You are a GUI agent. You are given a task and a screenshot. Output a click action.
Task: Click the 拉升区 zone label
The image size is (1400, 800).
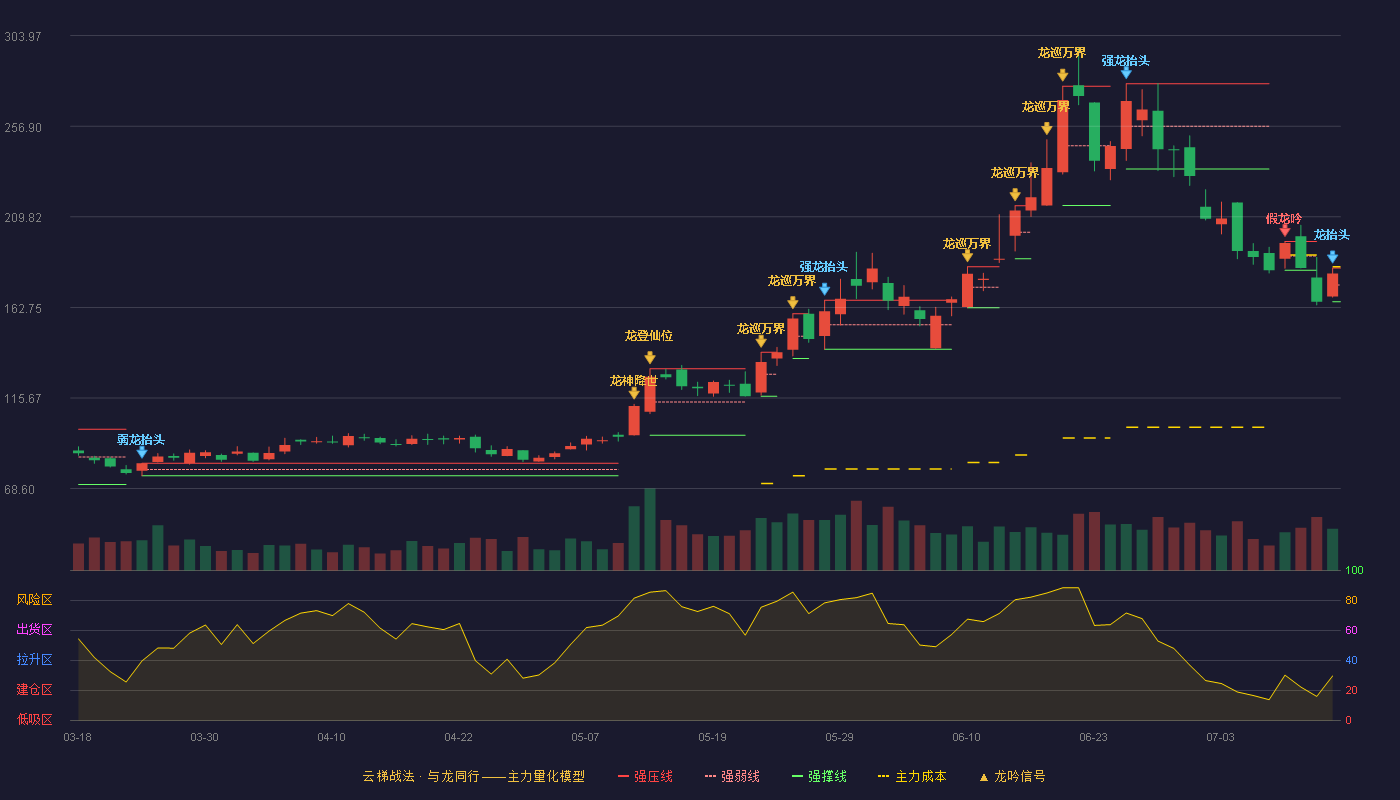34,660
